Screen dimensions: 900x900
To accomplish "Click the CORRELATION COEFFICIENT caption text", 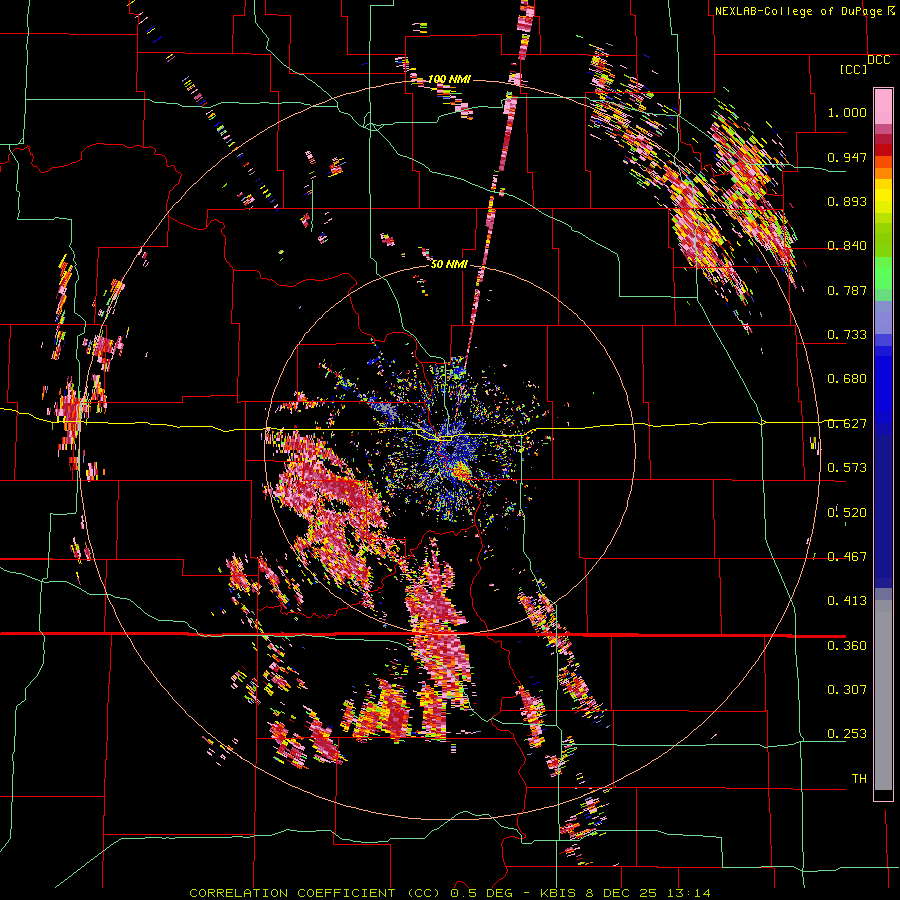I will point(292,893).
